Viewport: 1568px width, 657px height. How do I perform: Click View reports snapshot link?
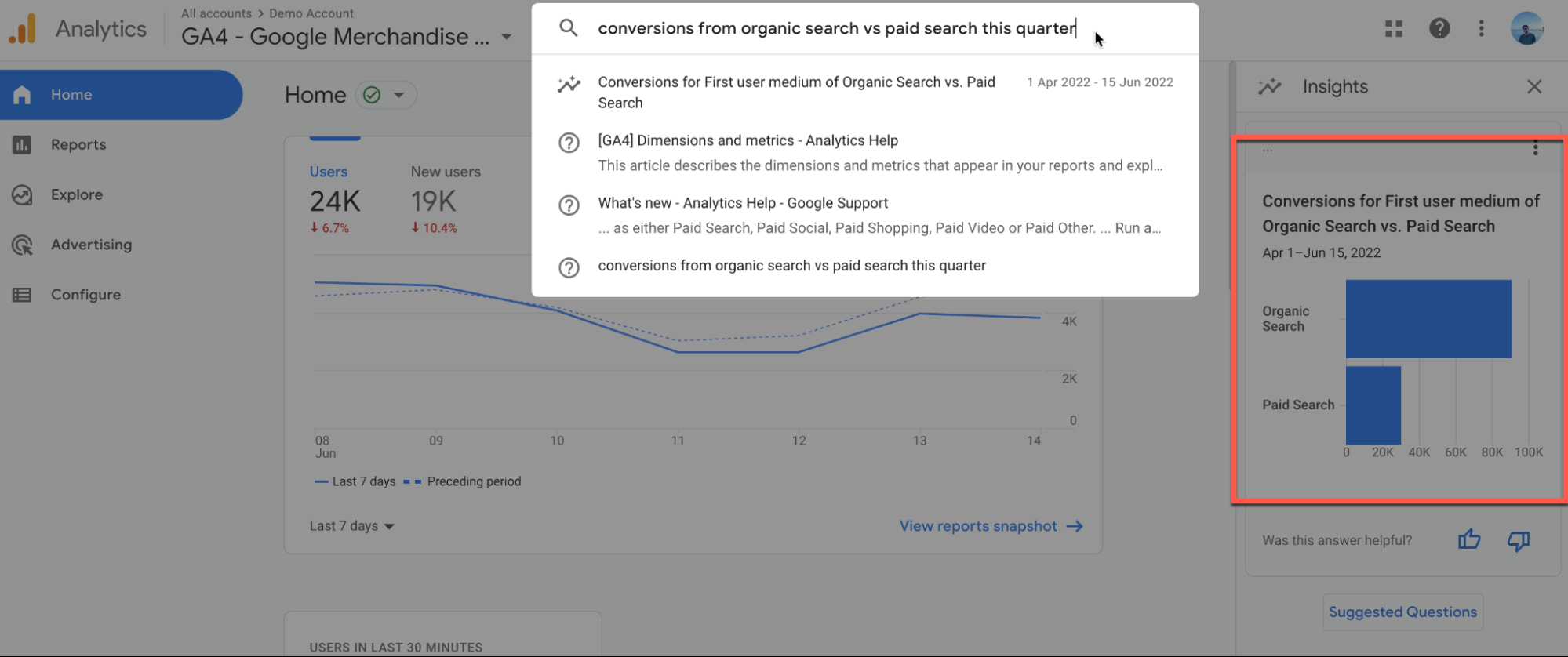[x=991, y=526]
